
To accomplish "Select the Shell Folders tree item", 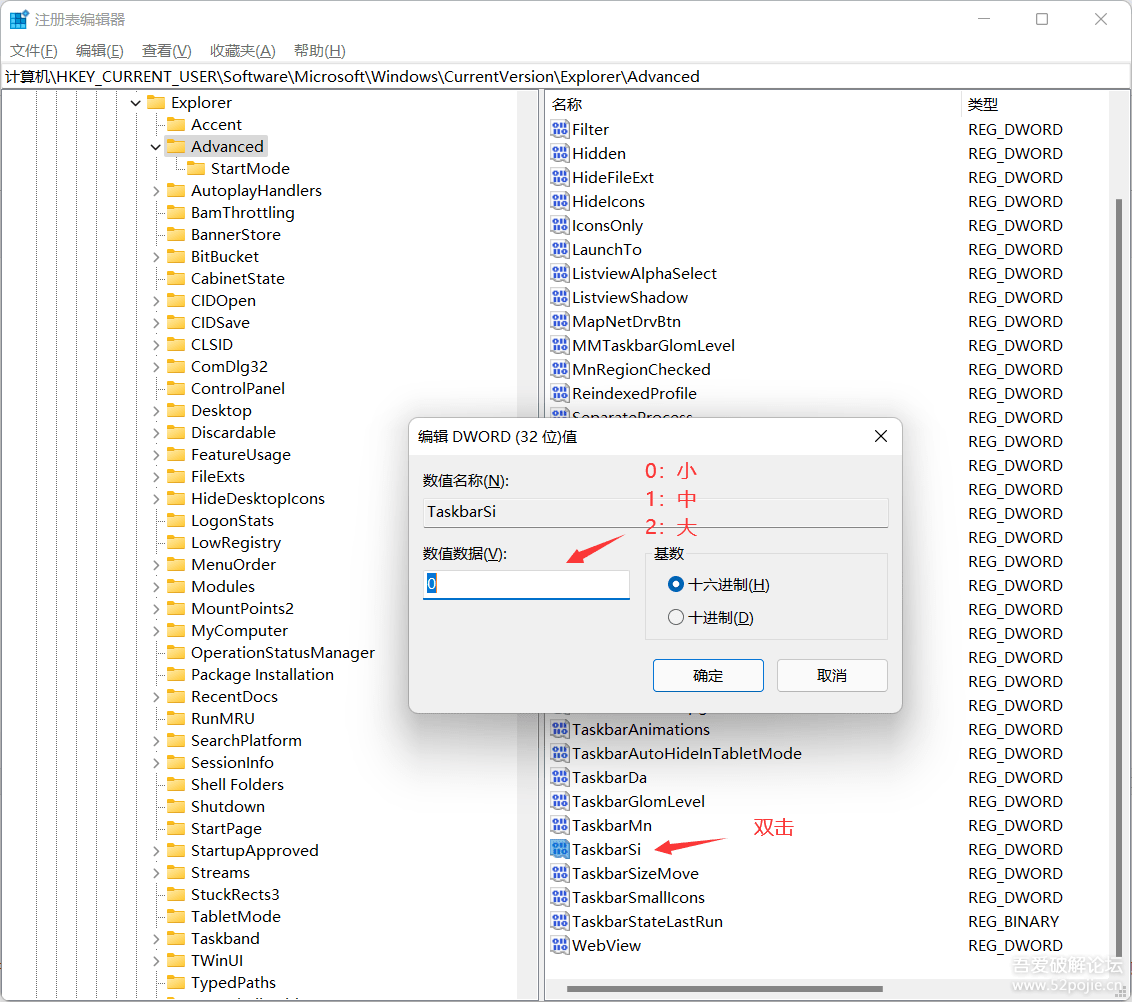I will click(237, 784).
